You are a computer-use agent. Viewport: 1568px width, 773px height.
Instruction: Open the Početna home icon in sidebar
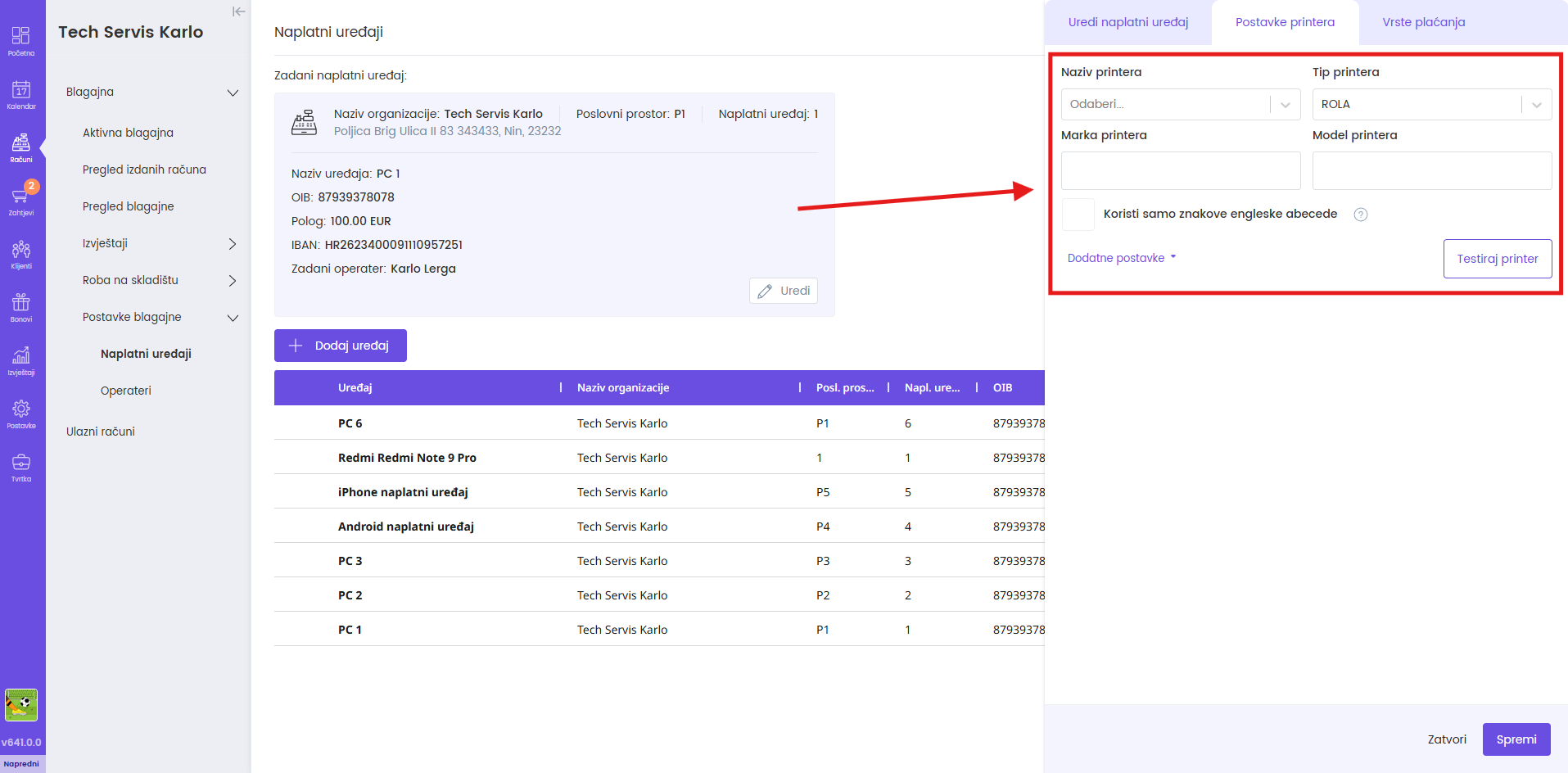coord(21,40)
